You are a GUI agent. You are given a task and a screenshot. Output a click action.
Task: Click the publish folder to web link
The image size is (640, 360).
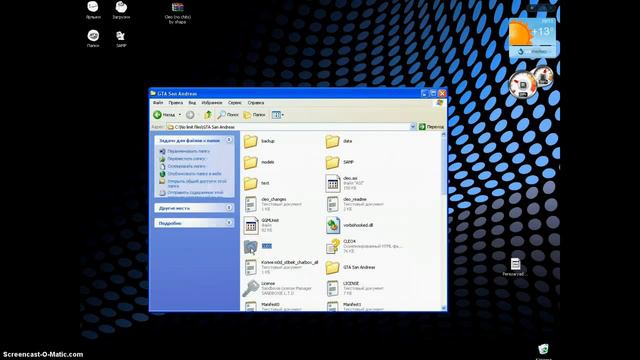click(x=194, y=174)
